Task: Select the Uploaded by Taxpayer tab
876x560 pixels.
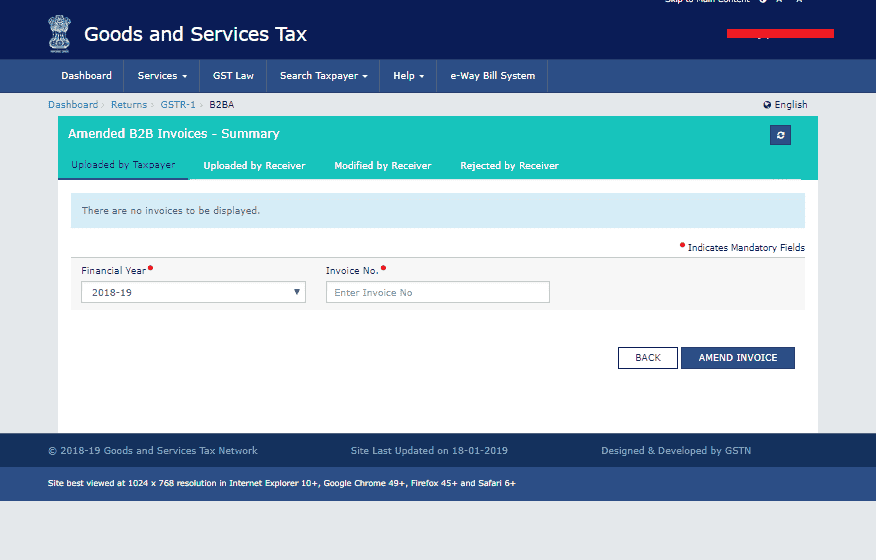Action: (123, 165)
